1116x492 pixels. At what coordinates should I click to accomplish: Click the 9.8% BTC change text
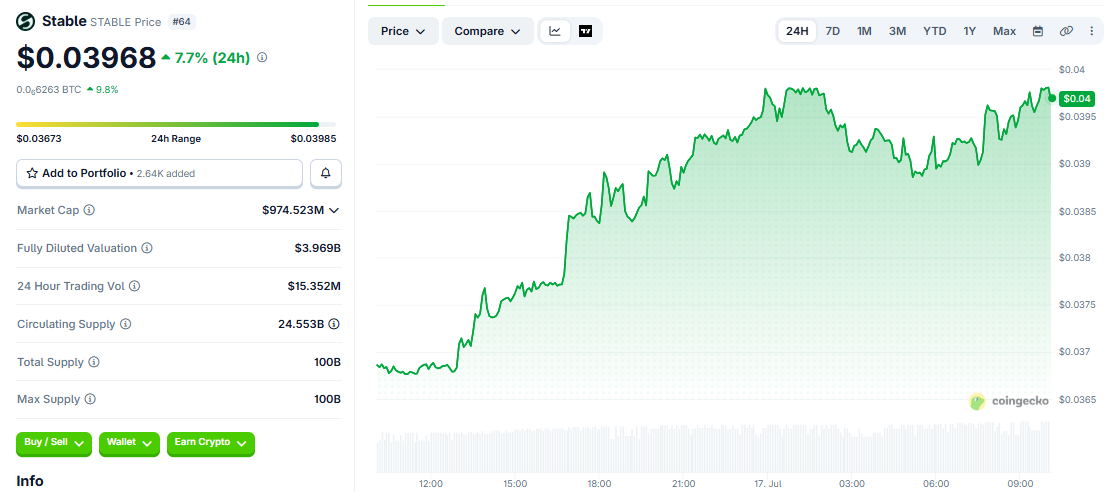click(107, 90)
